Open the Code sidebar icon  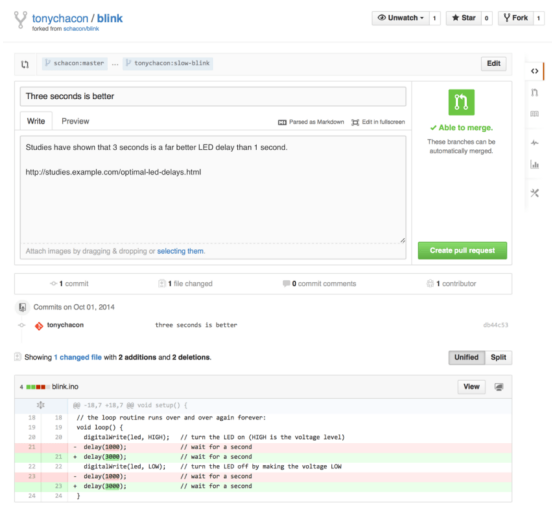pos(534,71)
